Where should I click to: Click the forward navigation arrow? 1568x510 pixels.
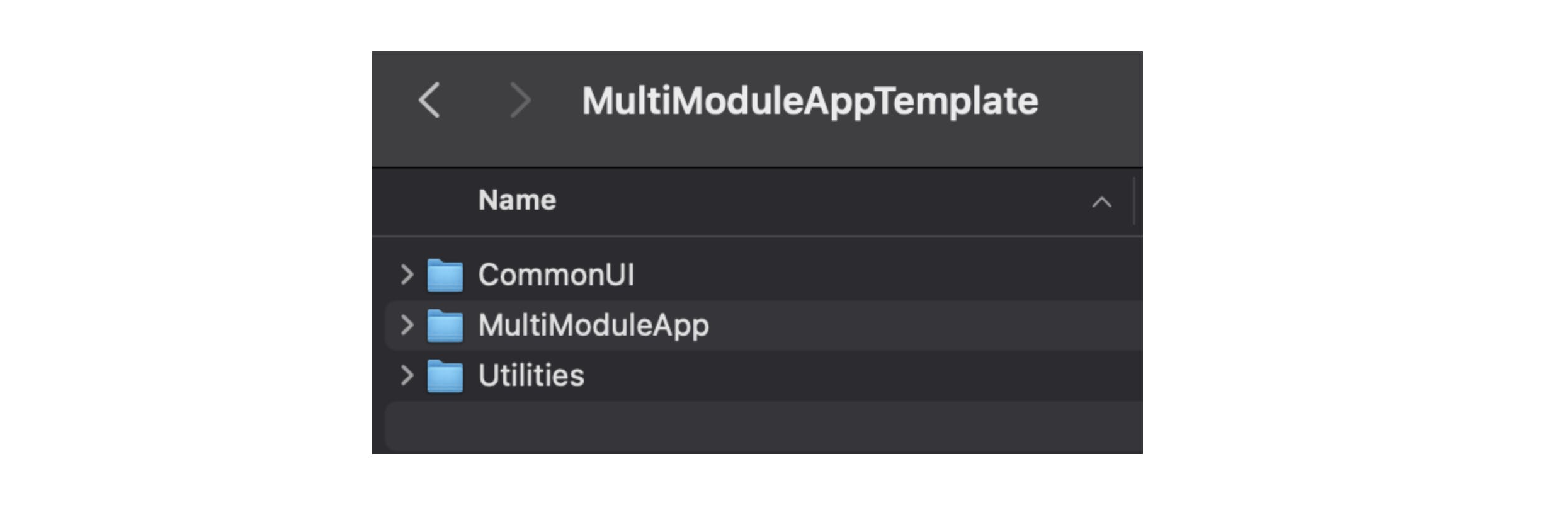520,101
